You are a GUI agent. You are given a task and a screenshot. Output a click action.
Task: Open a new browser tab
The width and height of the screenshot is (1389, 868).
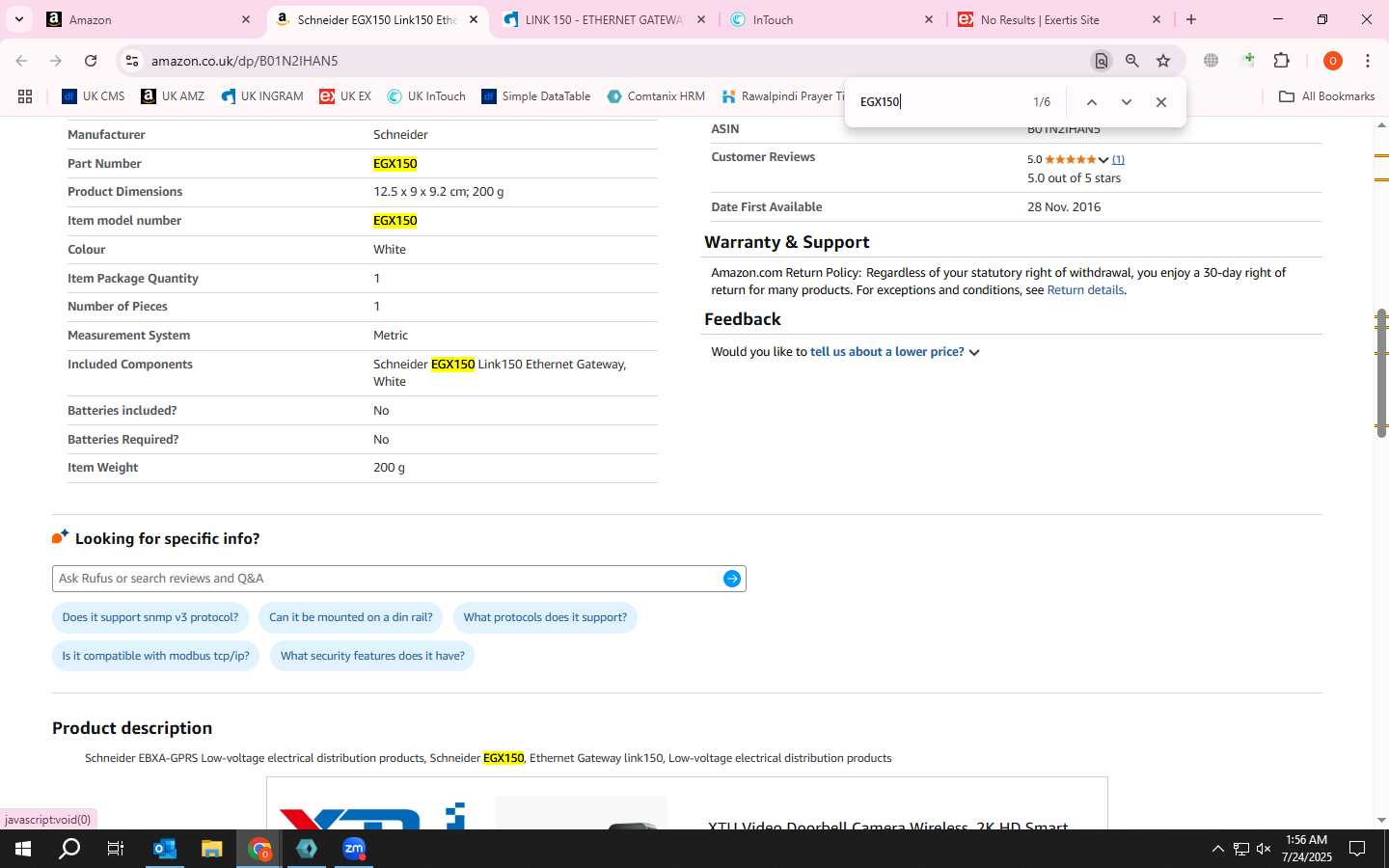pos(1191,19)
